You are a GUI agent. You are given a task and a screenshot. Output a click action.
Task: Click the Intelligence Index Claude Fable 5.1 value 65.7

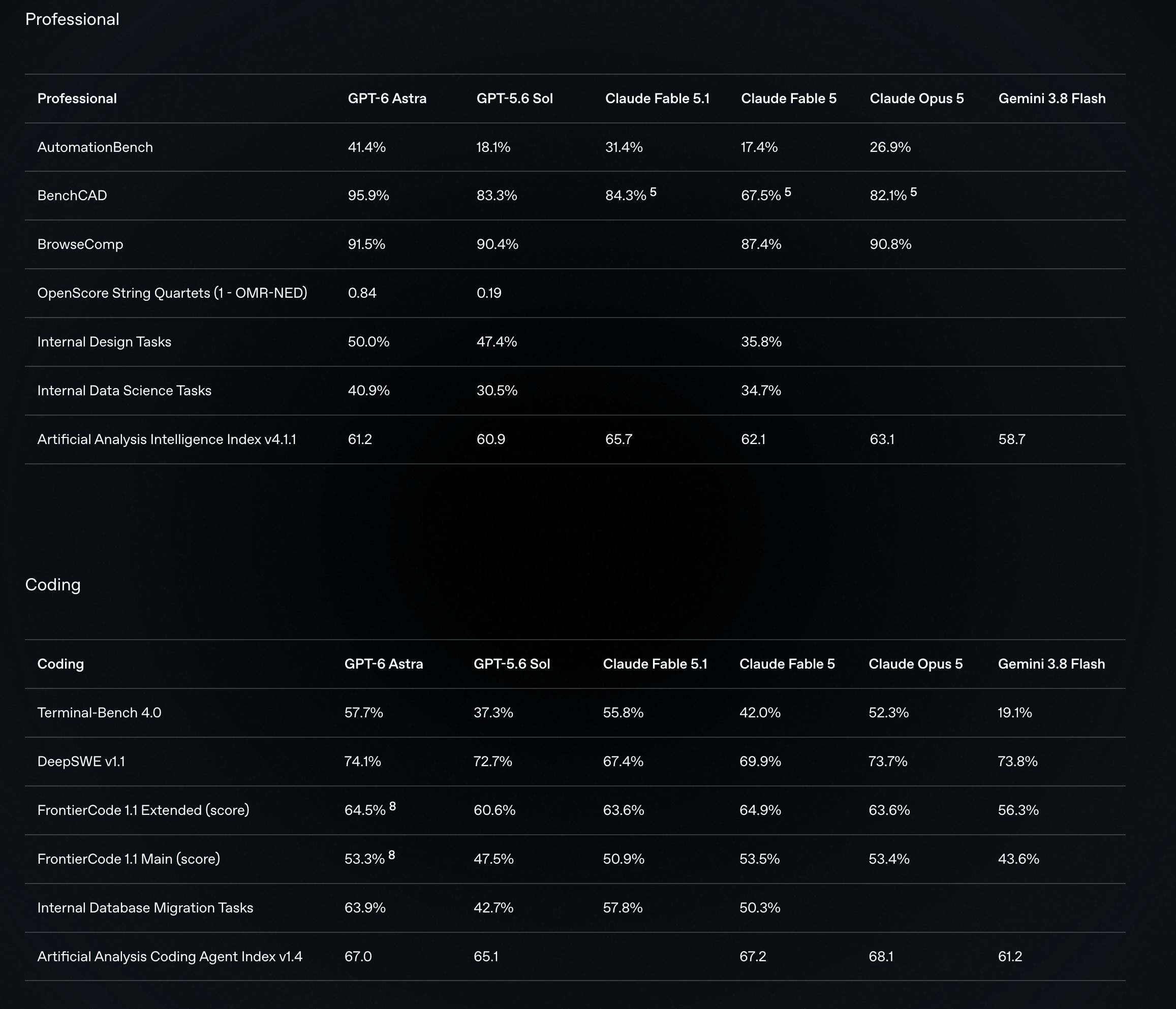618,439
